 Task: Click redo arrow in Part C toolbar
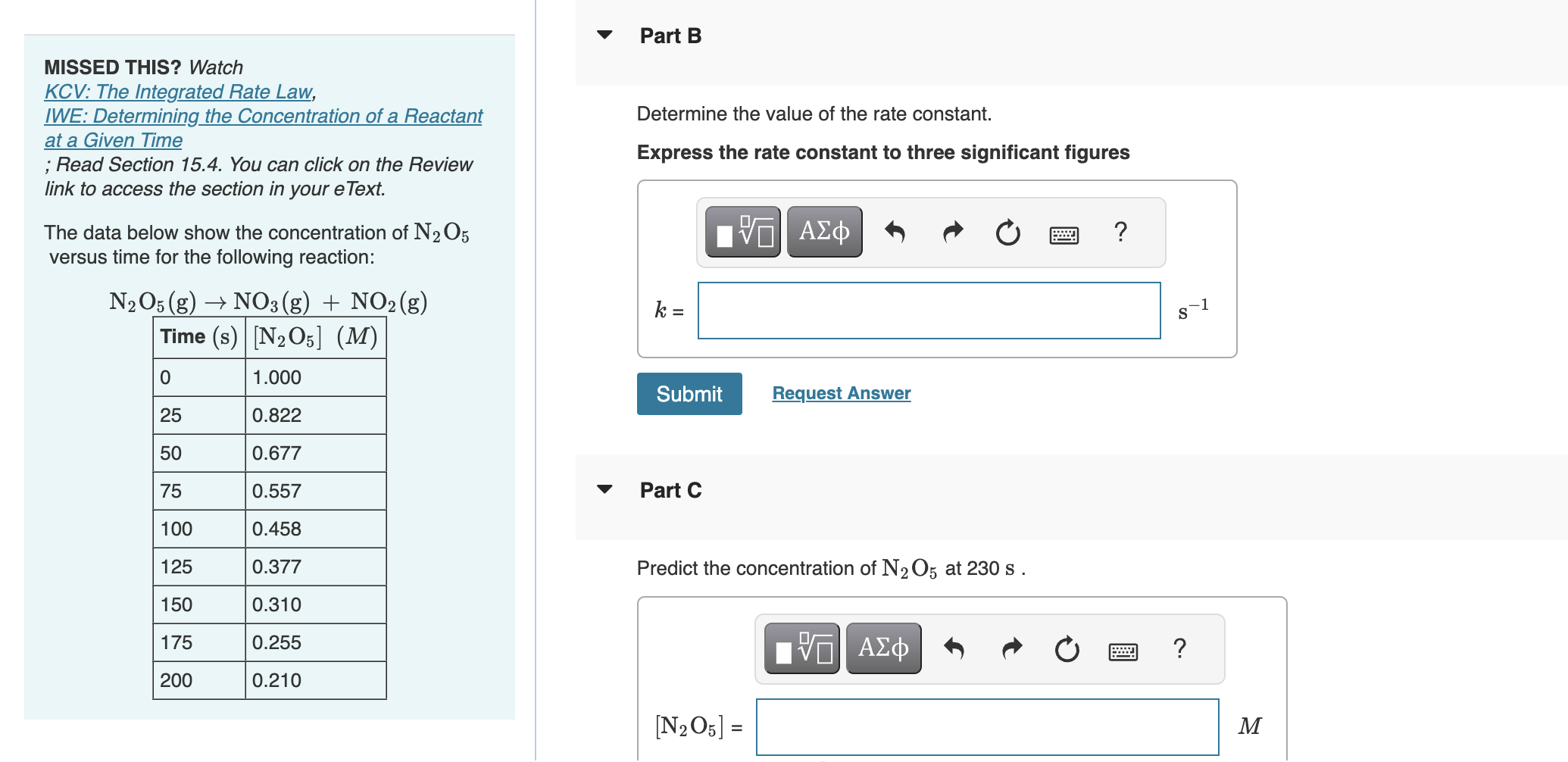(1011, 648)
